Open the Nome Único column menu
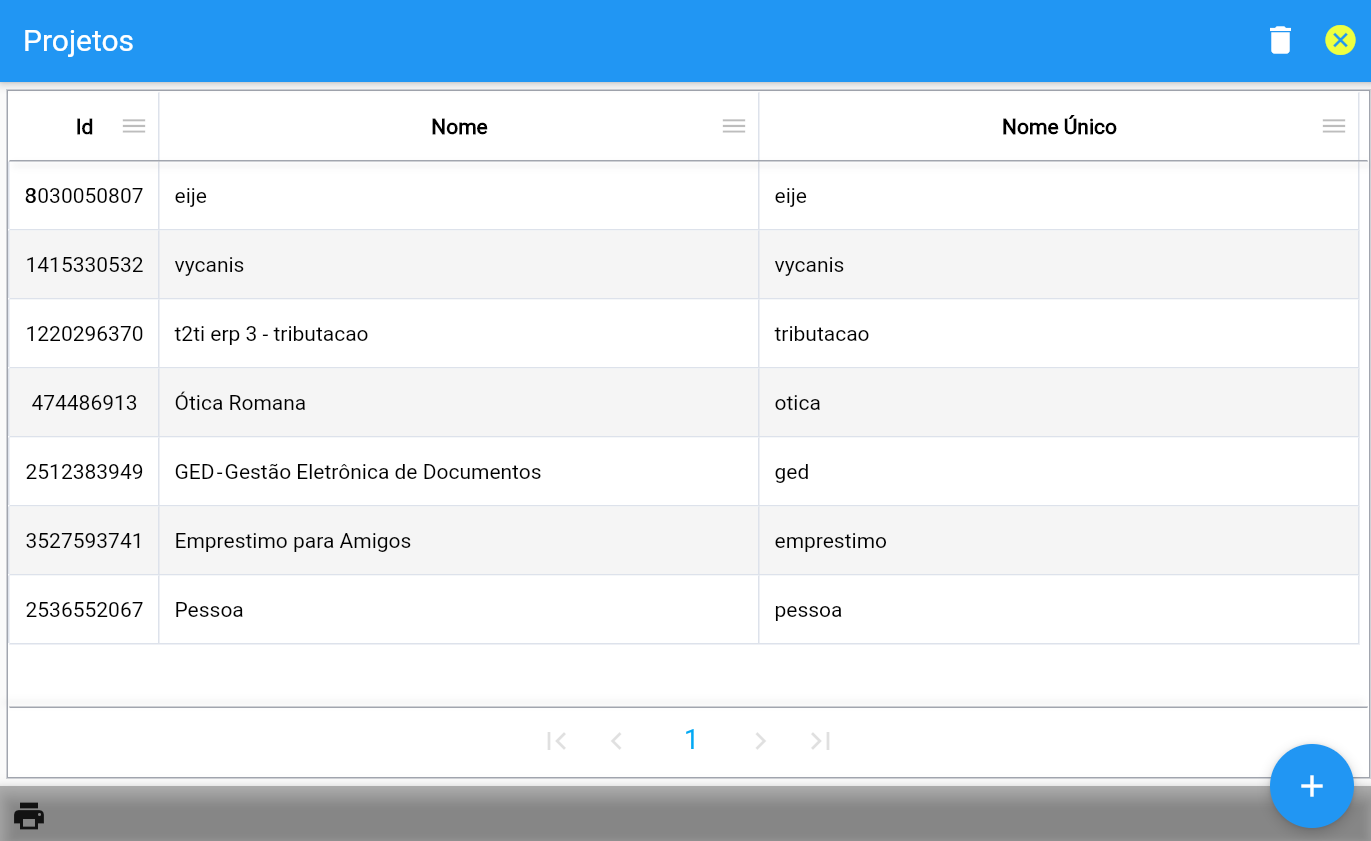This screenshot has height=841, width=1371. point(1333,126)
